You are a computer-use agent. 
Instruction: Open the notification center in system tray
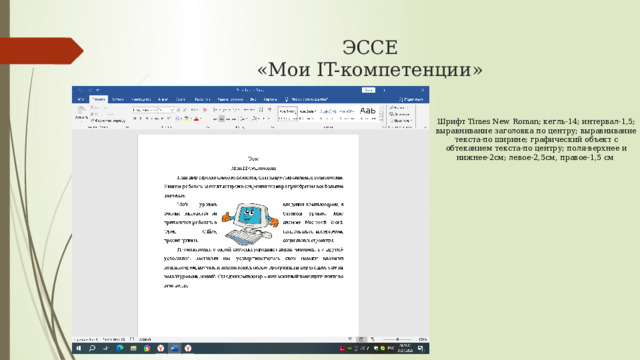pos(421,348)
